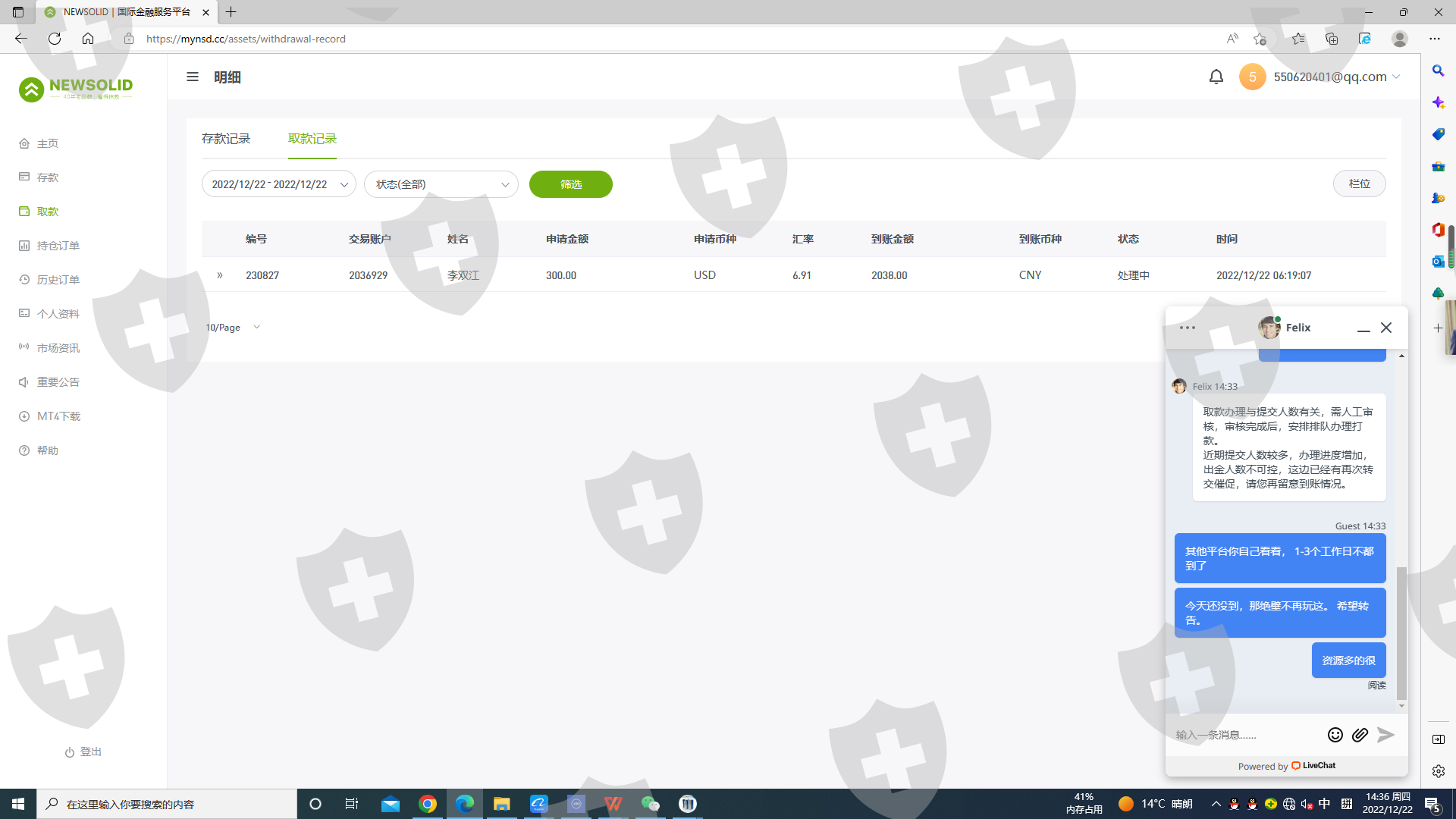Click the emoji picker in chat
Viewport: 1456px width, 819px height.
coord(1335,734)
